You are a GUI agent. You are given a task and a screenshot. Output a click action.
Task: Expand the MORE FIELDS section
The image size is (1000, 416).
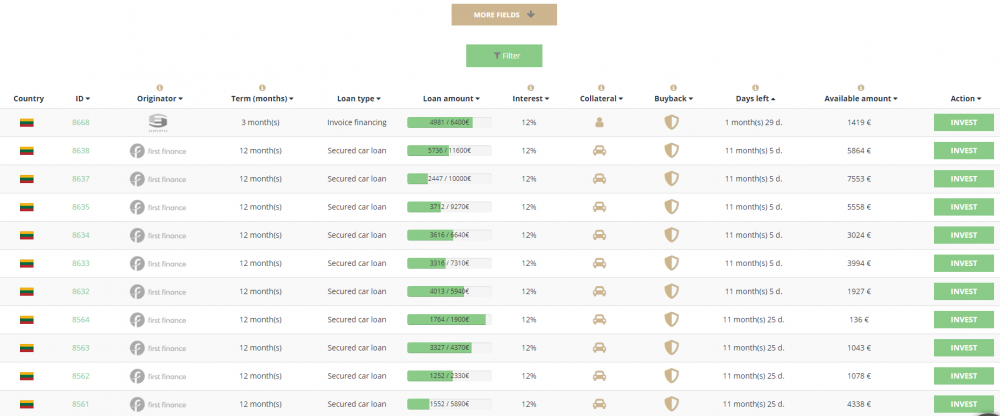pyautogui.click(x=504, y=15)
